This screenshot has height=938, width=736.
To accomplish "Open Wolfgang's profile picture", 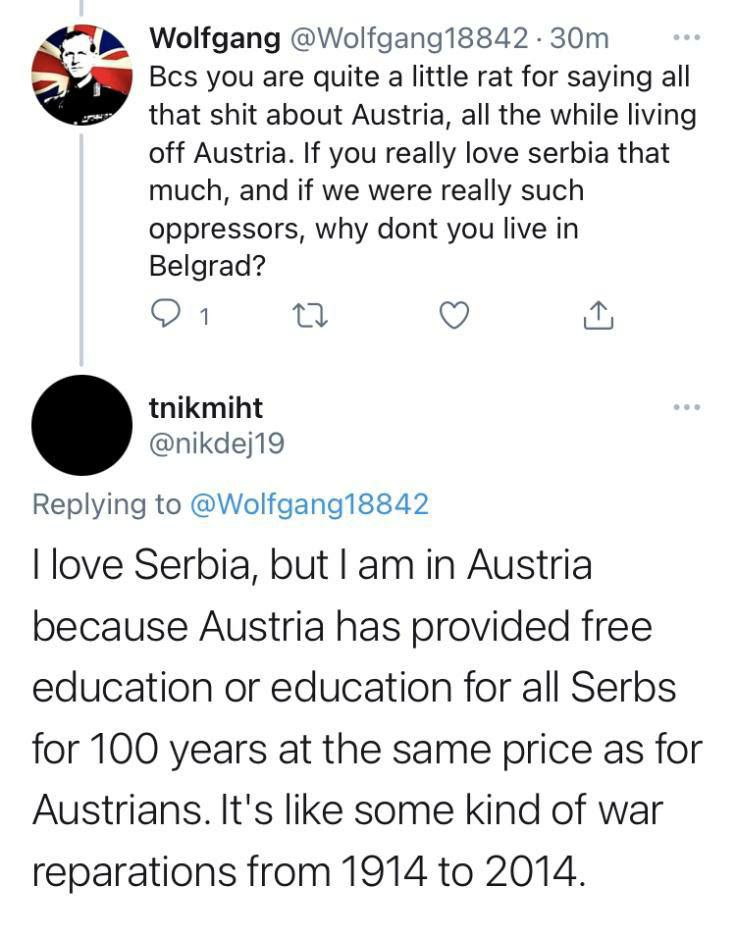I will 82,75.
